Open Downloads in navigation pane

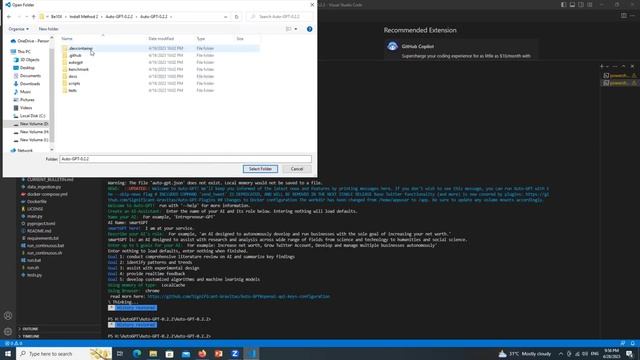pyautogui.click(x=29, y=84)
